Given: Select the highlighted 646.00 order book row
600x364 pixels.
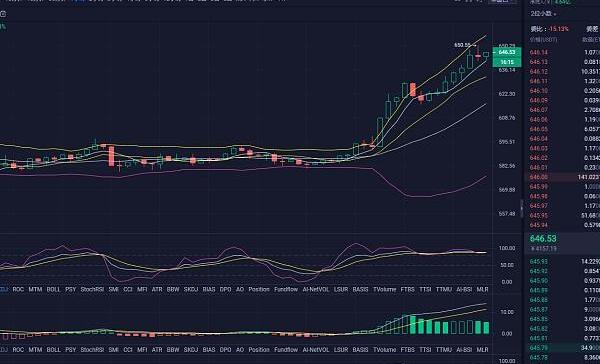Looking at the screenshot, I should [564, 177].
